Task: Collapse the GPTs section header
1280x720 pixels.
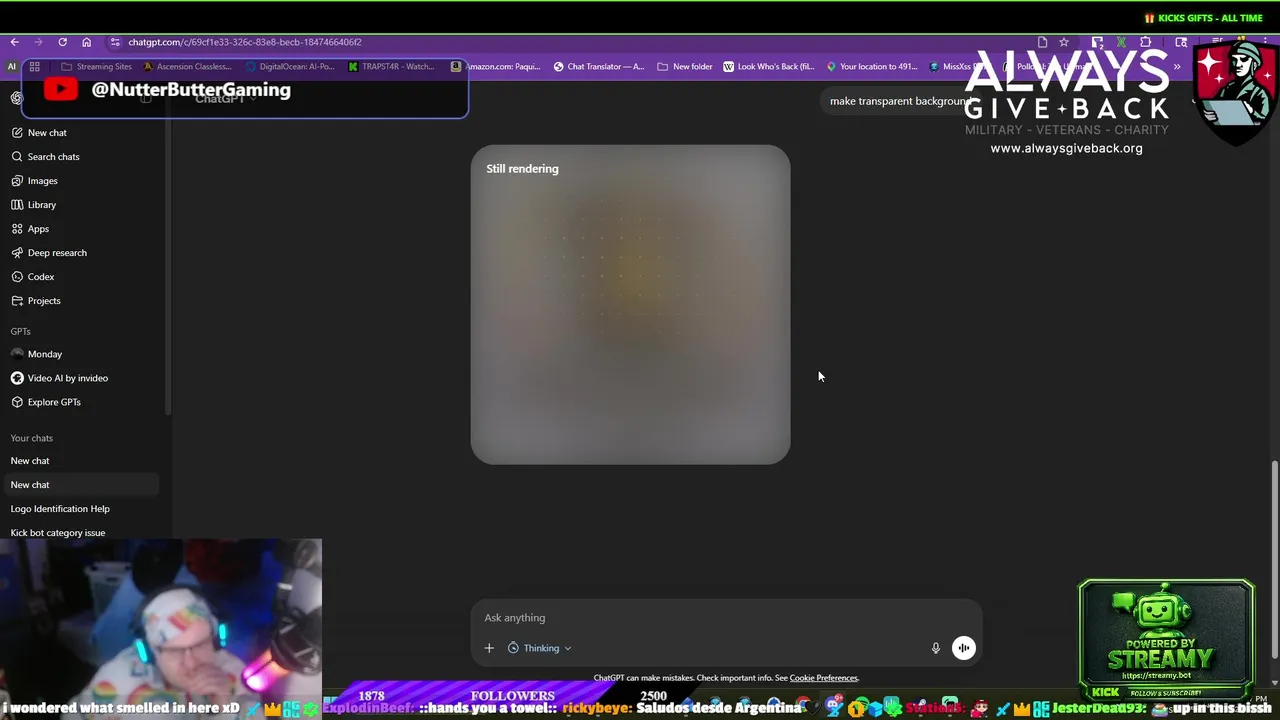Action: [21, 331]
